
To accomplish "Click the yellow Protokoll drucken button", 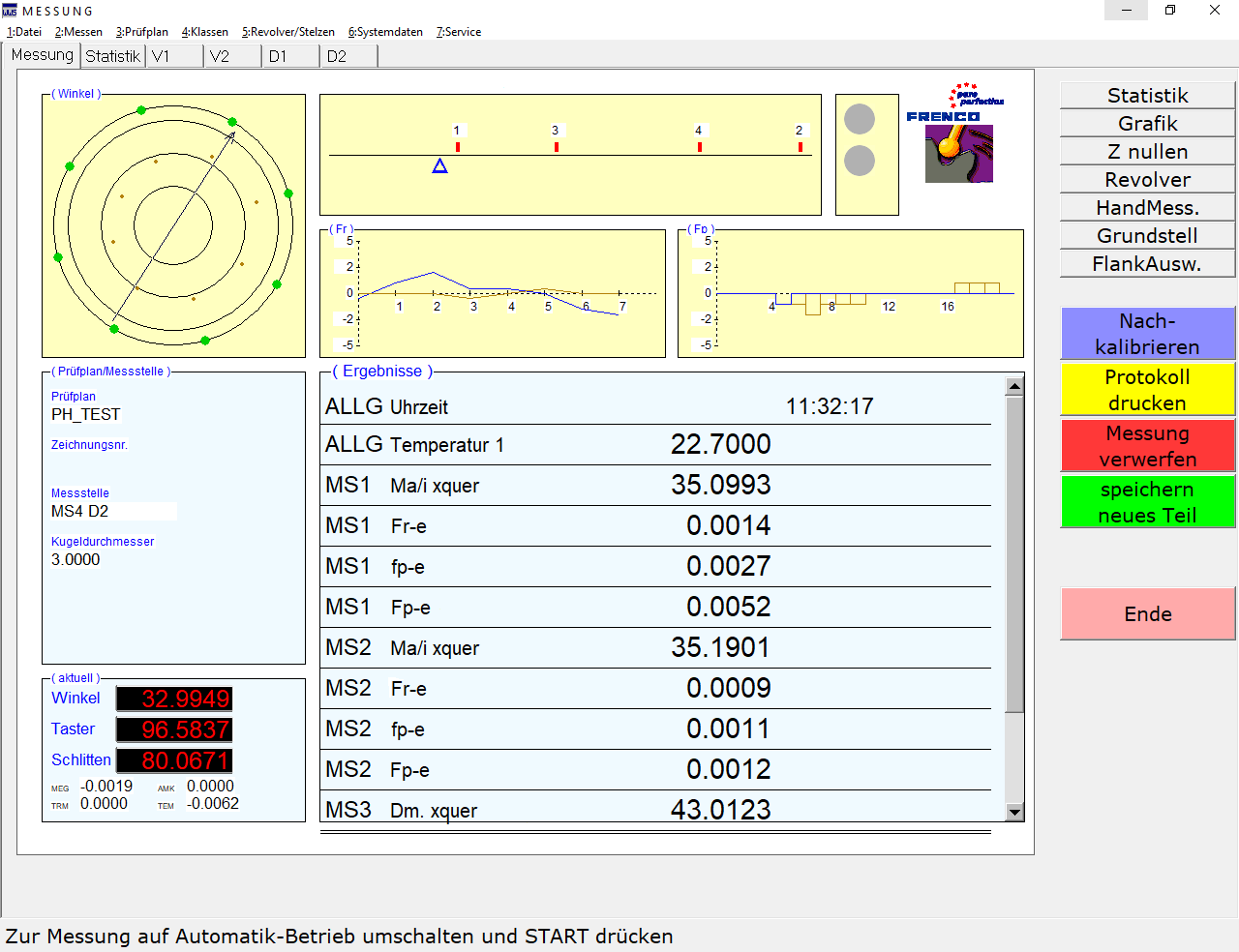I will tap(1147, 390).
